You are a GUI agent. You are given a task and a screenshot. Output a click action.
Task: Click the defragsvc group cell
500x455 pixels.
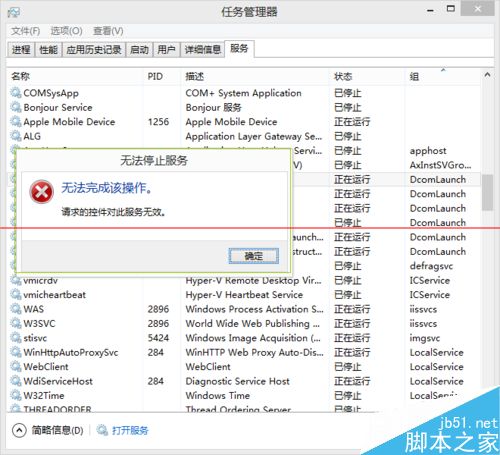[431, 266]
